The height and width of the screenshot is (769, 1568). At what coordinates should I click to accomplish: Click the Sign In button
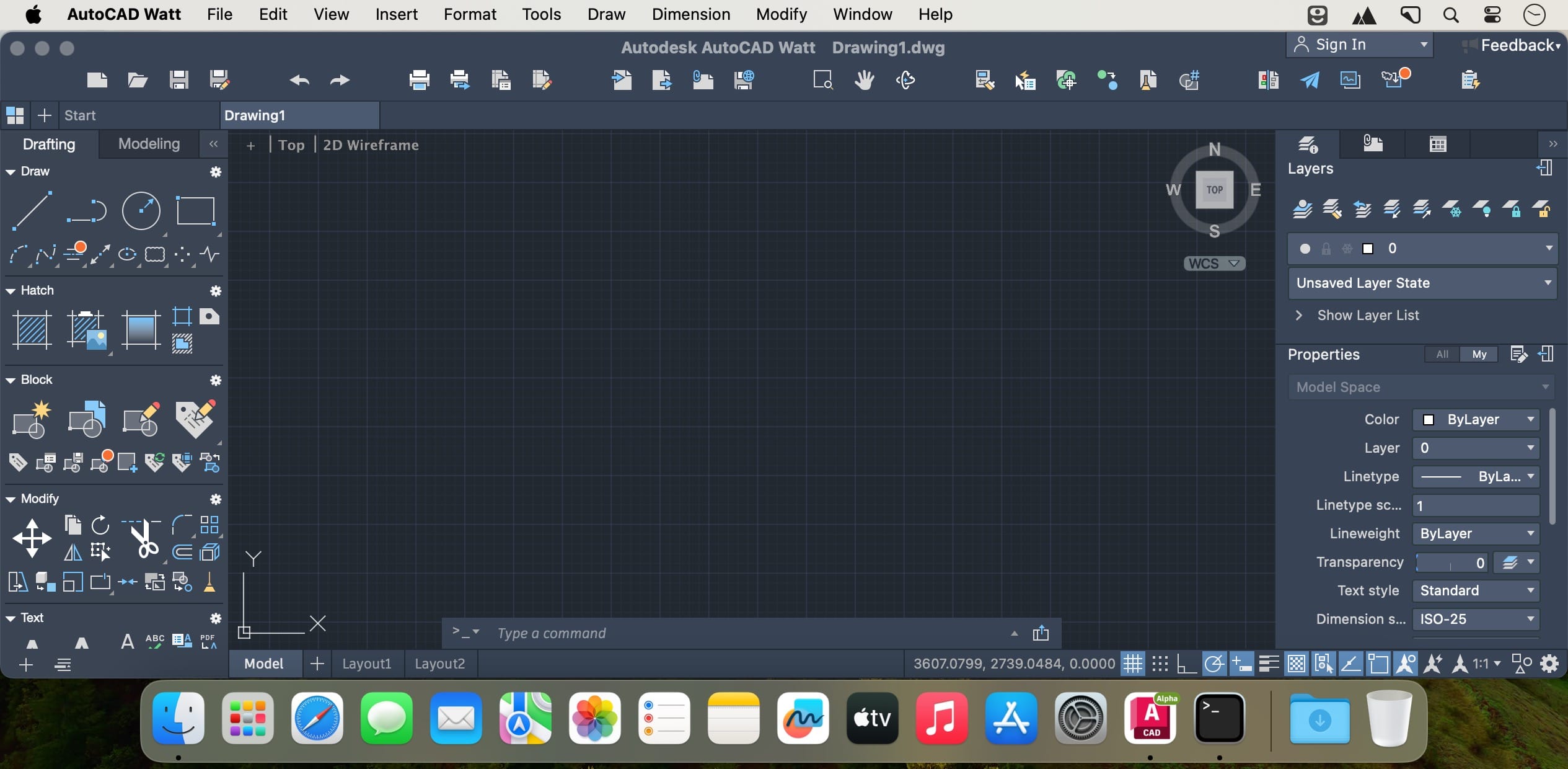click(1360, 45)
